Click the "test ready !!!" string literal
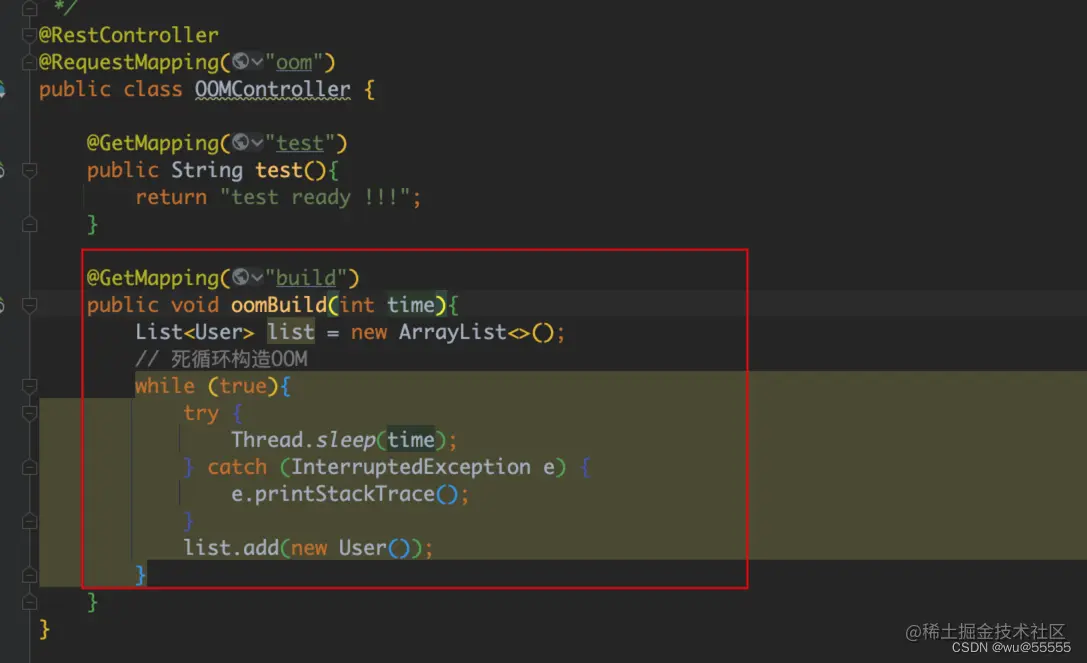Screen dimensions: 1087x663 point(315,197)
